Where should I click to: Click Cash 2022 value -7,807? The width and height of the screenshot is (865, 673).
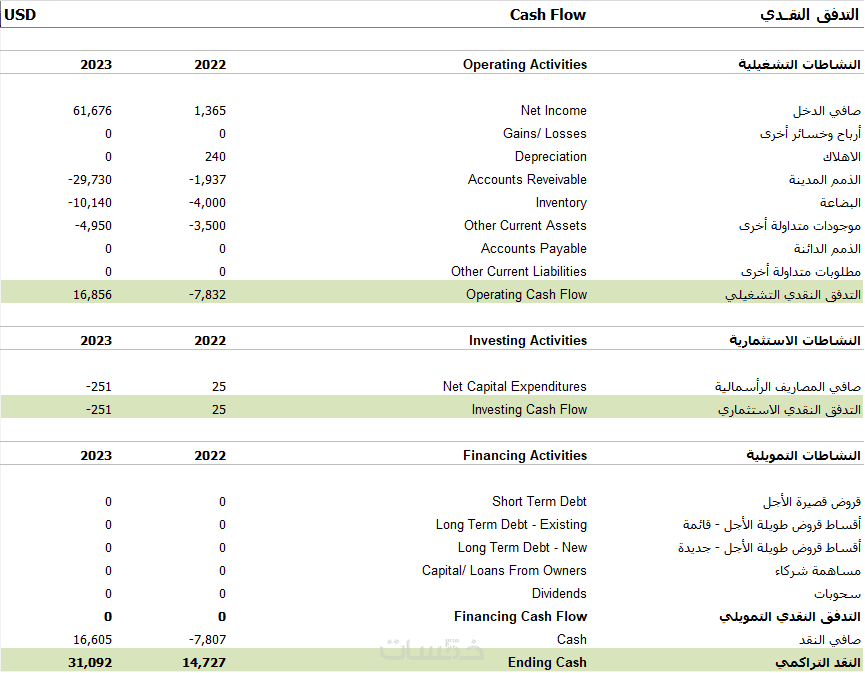point(207,640)
